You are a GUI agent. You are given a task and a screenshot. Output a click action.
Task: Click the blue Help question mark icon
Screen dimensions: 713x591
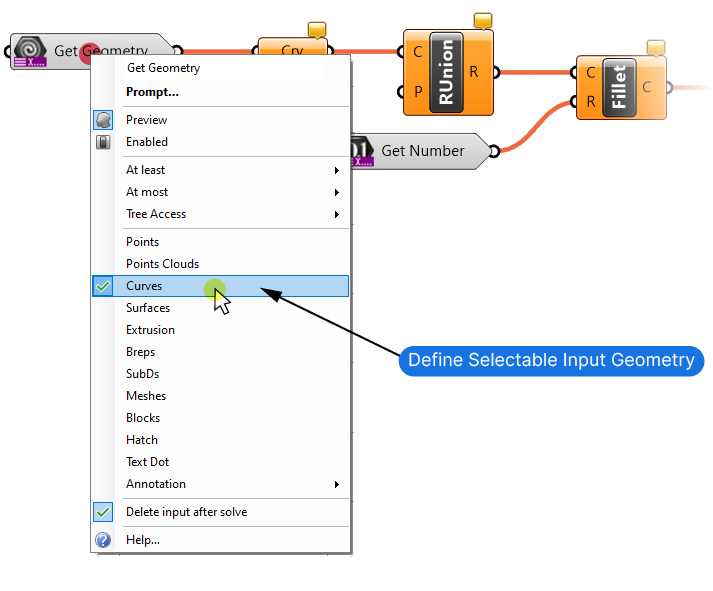coord(104,540)
